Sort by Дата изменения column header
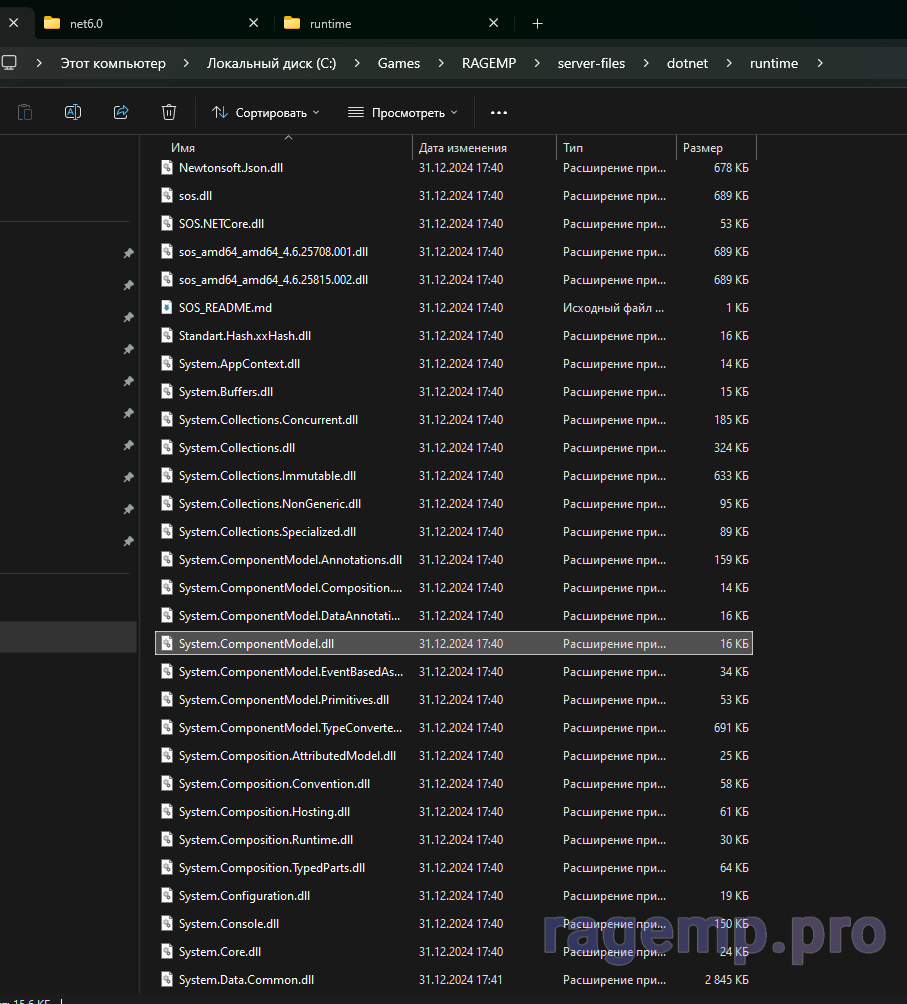907x1004 pixels. pyautogui.click(x=463, y=148)
